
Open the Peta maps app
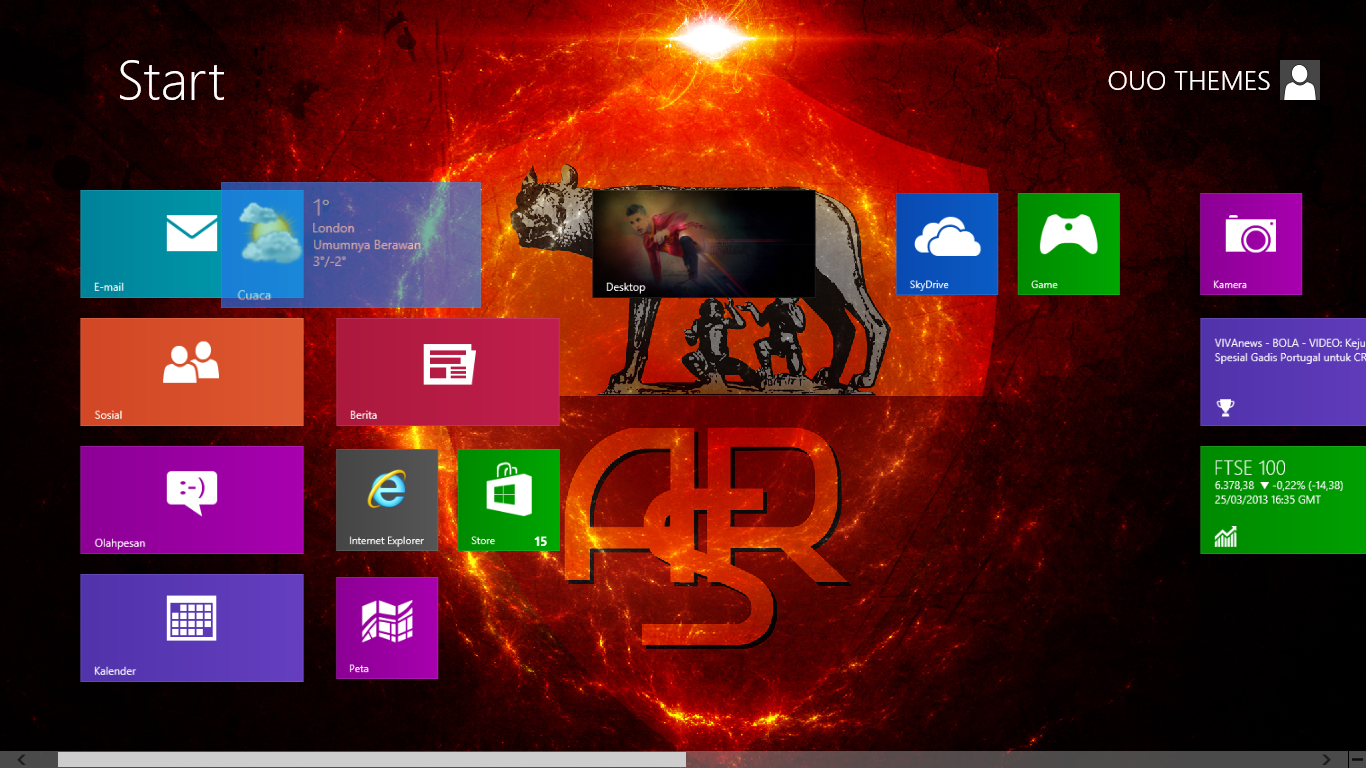(x=386, y=627)
